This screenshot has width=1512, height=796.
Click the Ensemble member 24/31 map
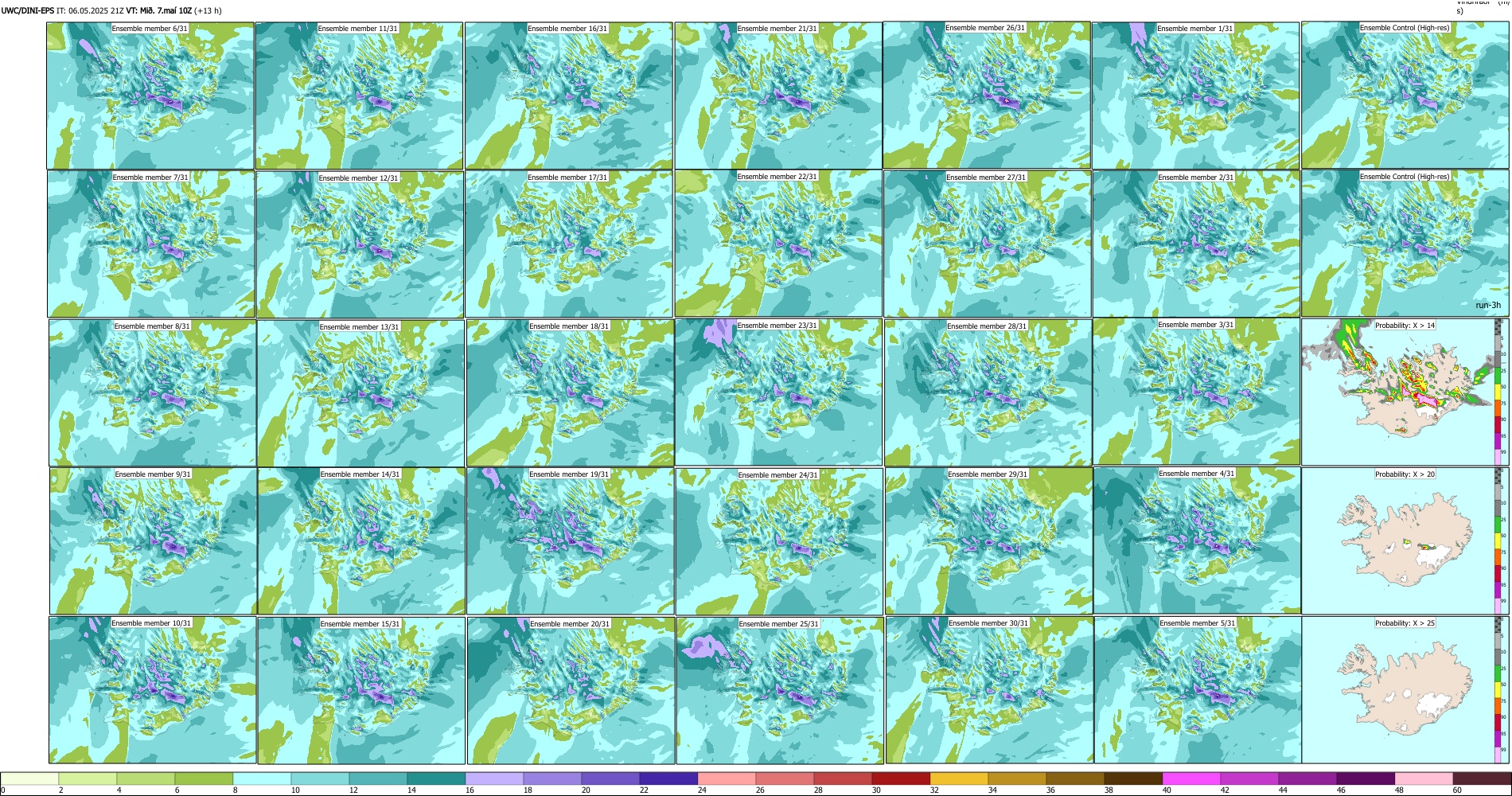click(780, 541)
